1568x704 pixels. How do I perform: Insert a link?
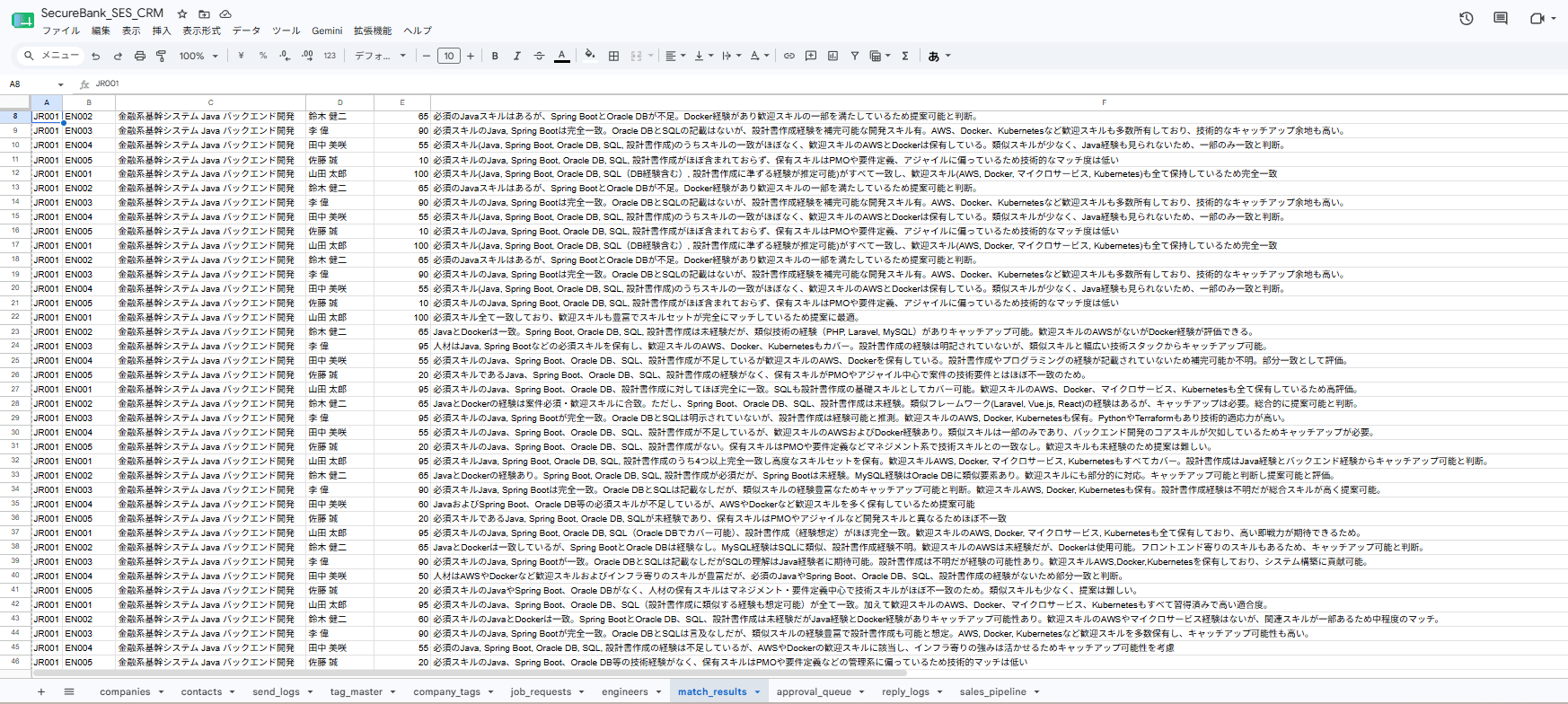[x=789, y=56]
